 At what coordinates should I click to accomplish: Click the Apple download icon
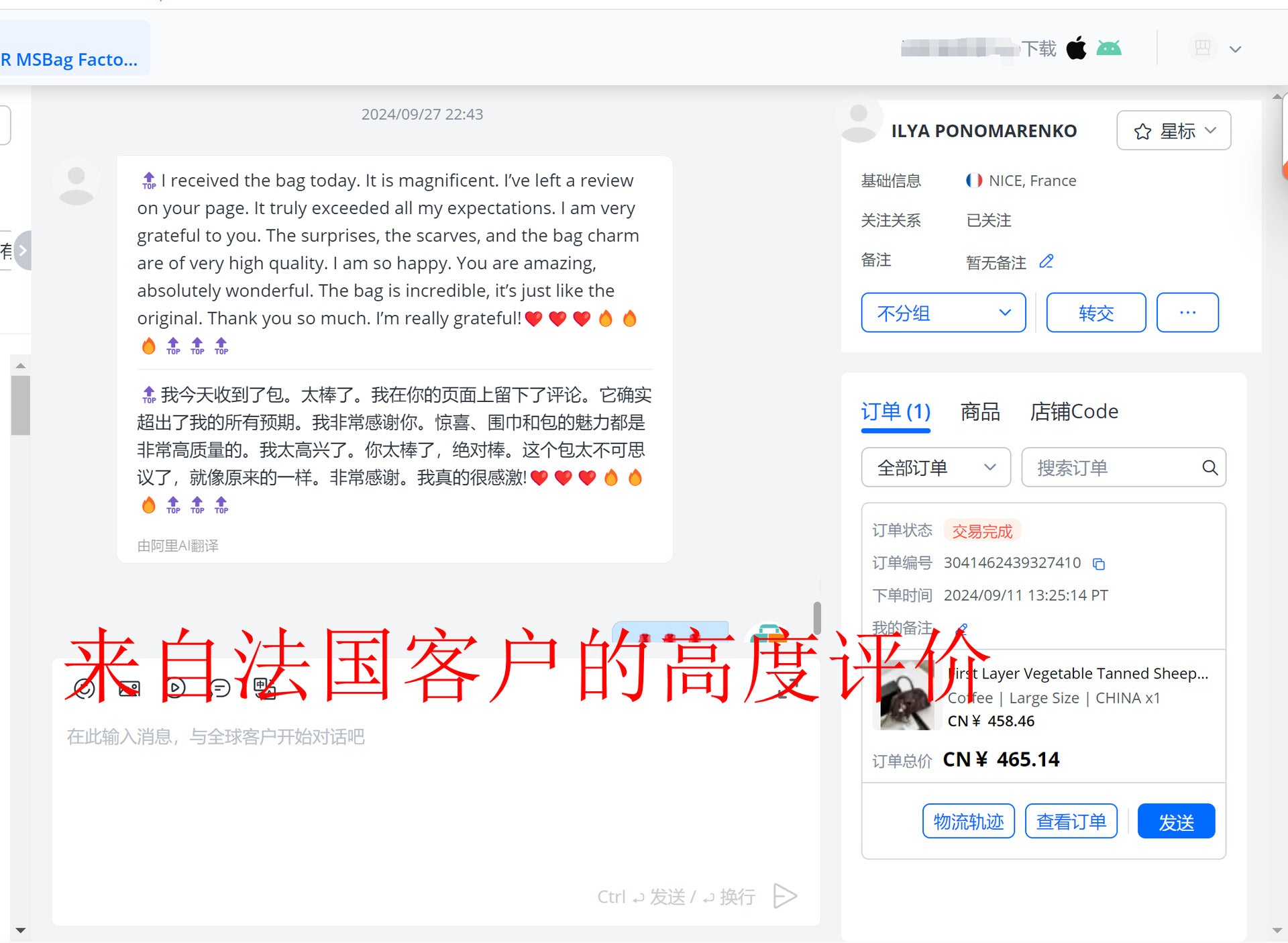point(1077,48)
